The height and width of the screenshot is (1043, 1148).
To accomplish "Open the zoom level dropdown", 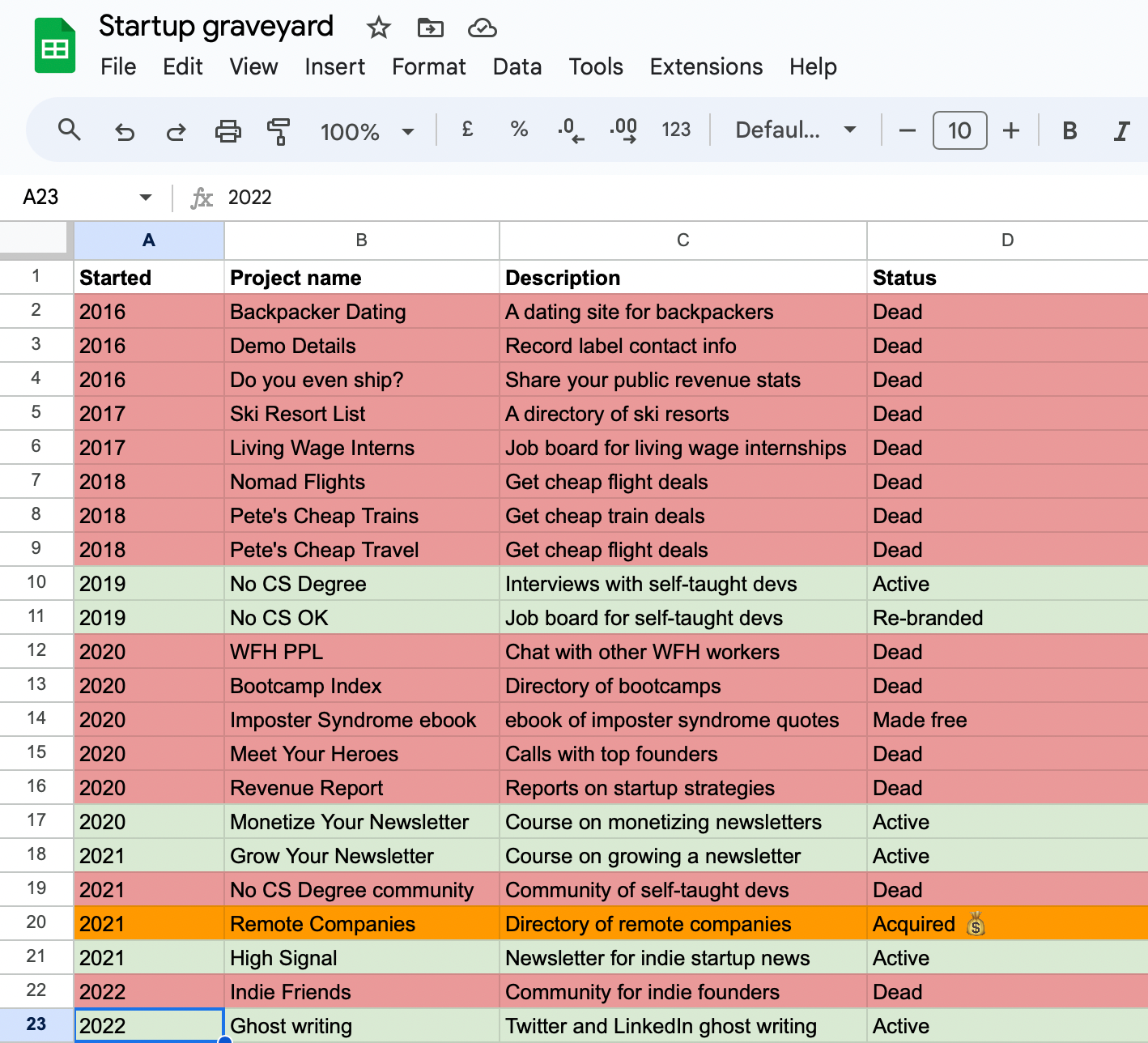I will [x=367, y=130].
